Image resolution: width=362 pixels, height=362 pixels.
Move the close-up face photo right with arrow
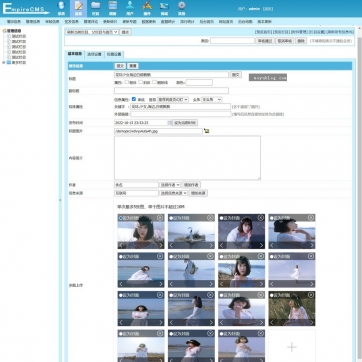pyautogui.click(x=161, y=245)
